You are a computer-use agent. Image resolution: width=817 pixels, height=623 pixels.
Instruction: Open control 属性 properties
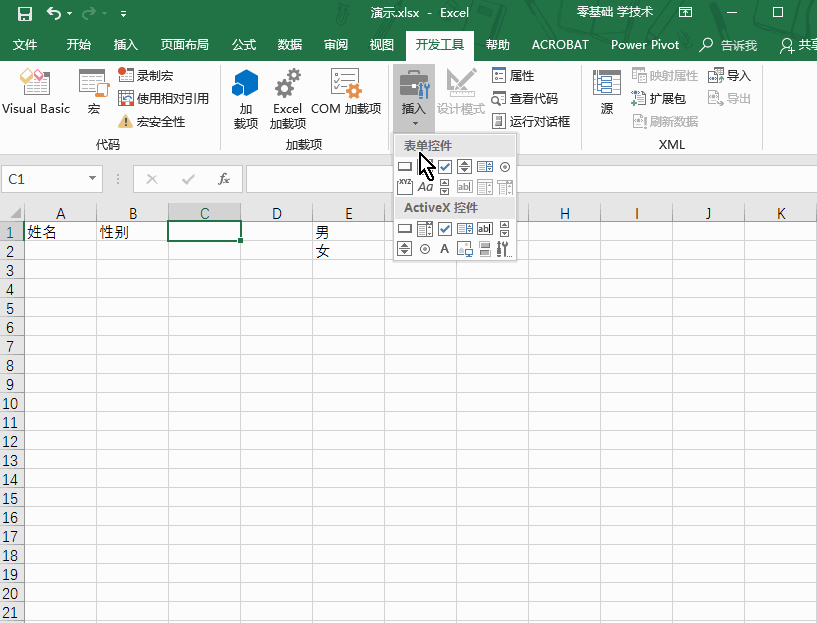(x=513, y=76)
